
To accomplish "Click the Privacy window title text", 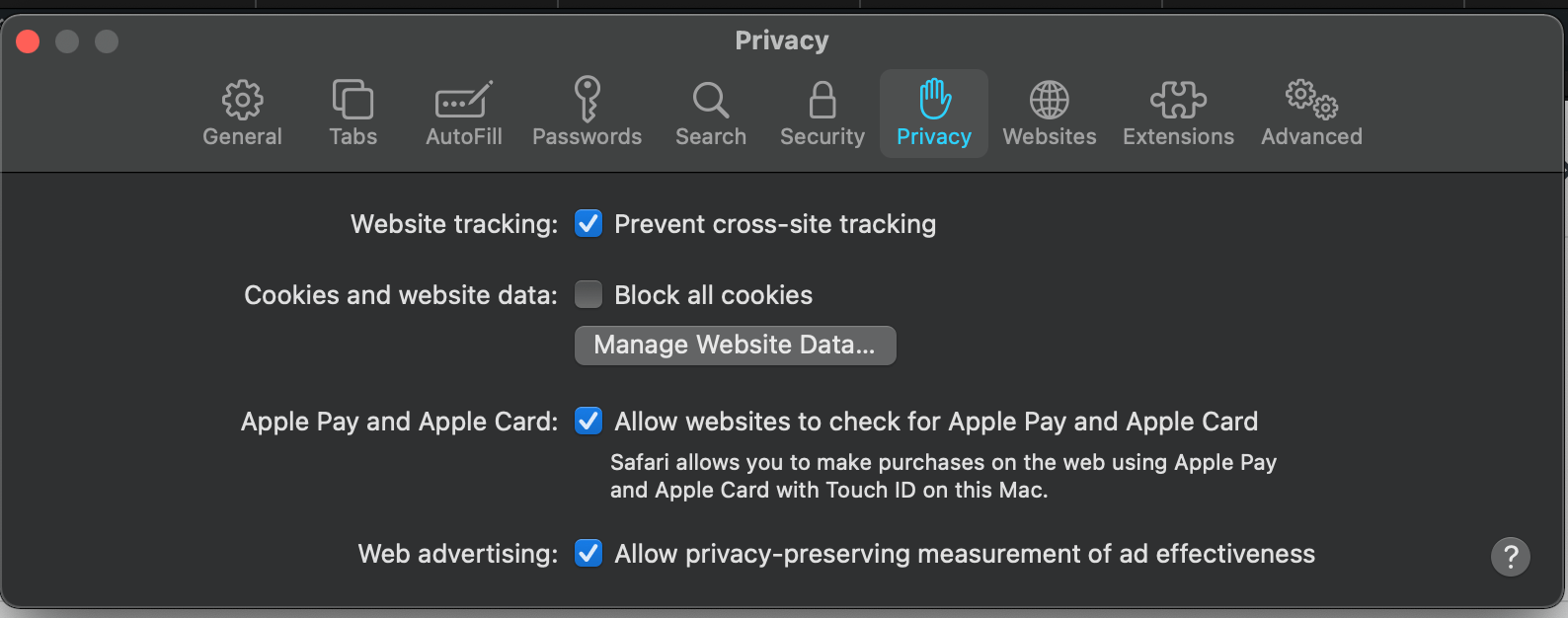I will [781, 40].
